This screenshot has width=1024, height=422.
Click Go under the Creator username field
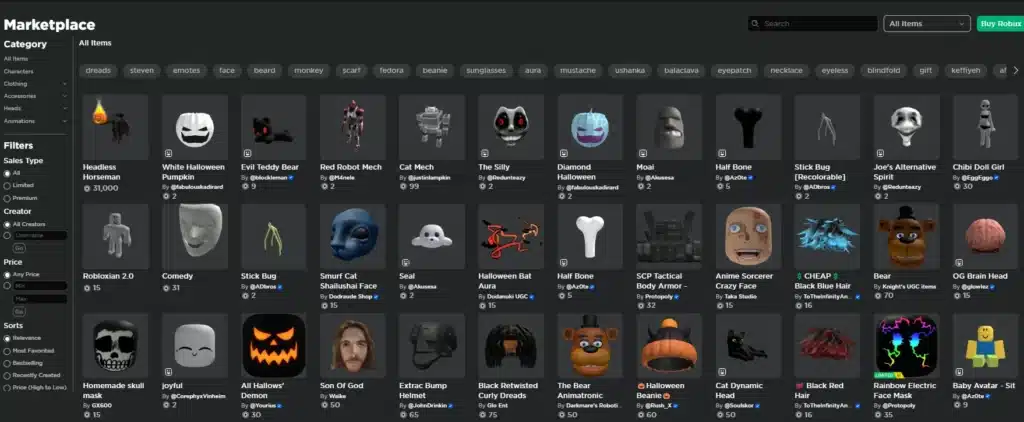19,248
